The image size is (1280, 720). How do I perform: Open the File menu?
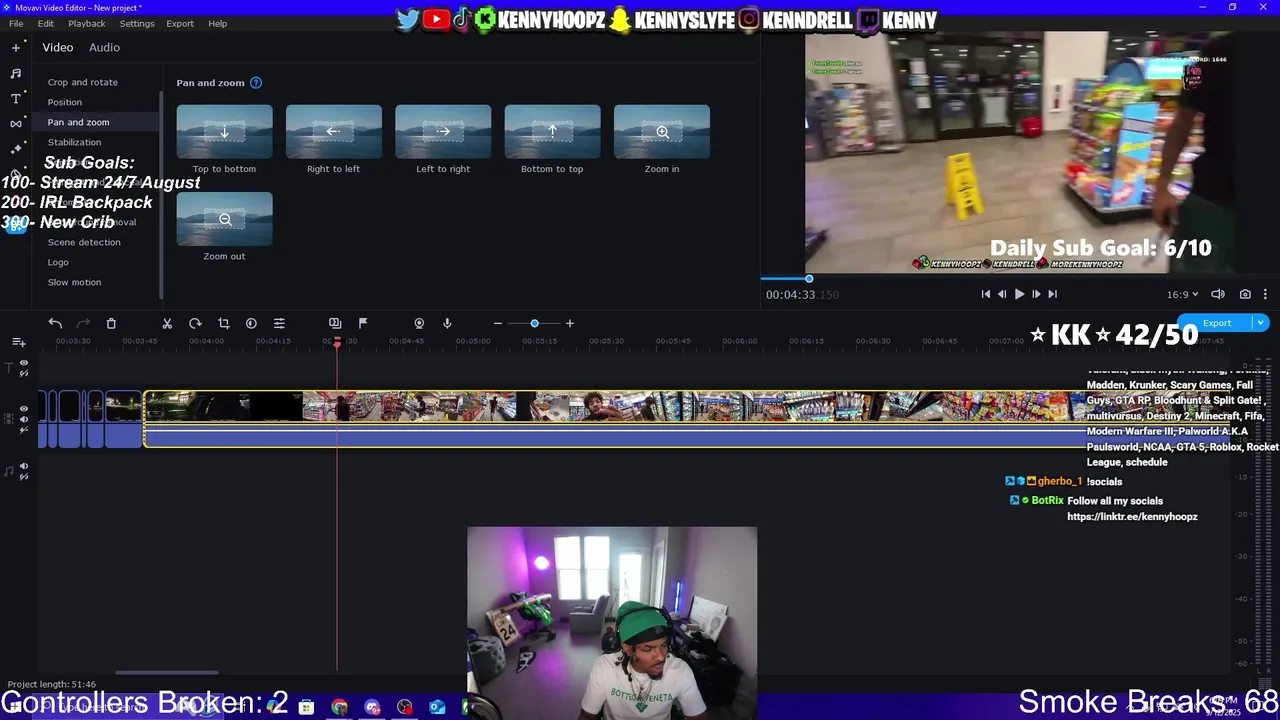point(16,23)
